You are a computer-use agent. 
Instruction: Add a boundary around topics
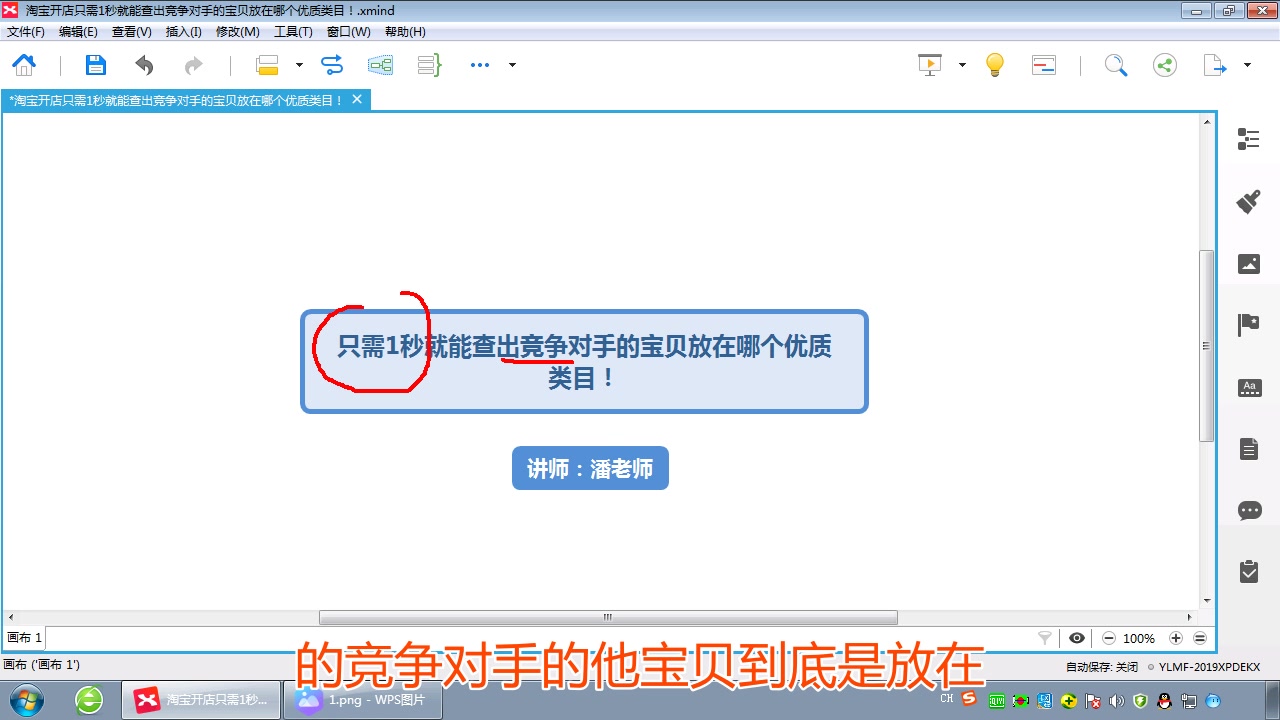(x=380, y=65)
